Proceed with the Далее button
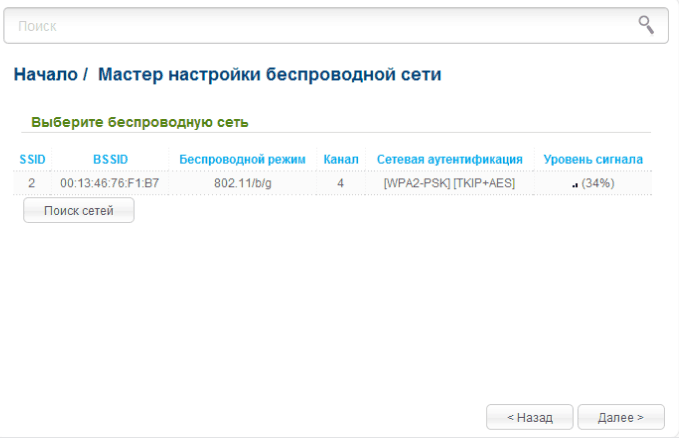 point(621,417)
